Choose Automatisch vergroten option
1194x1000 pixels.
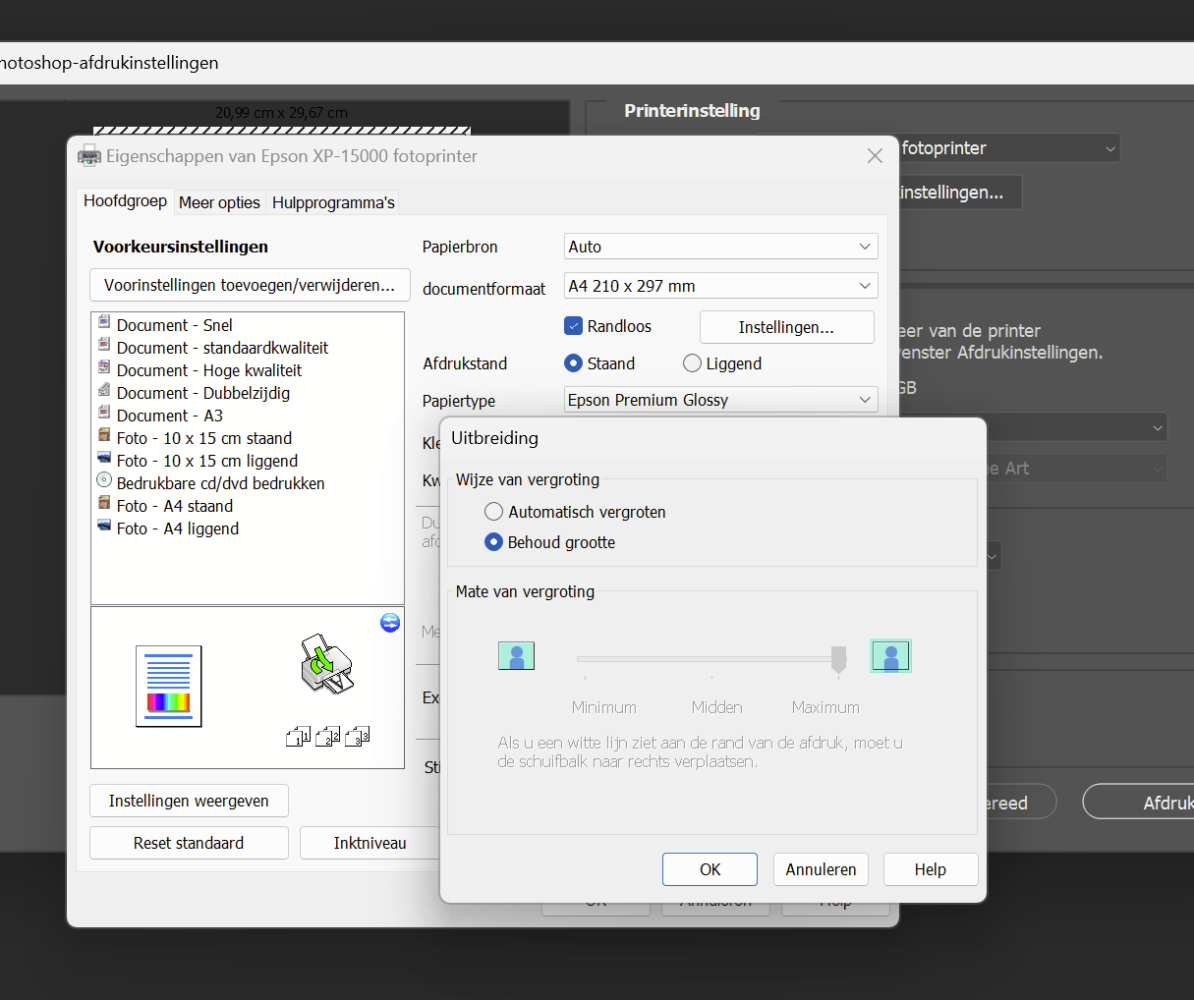click(x=494, y=512)
